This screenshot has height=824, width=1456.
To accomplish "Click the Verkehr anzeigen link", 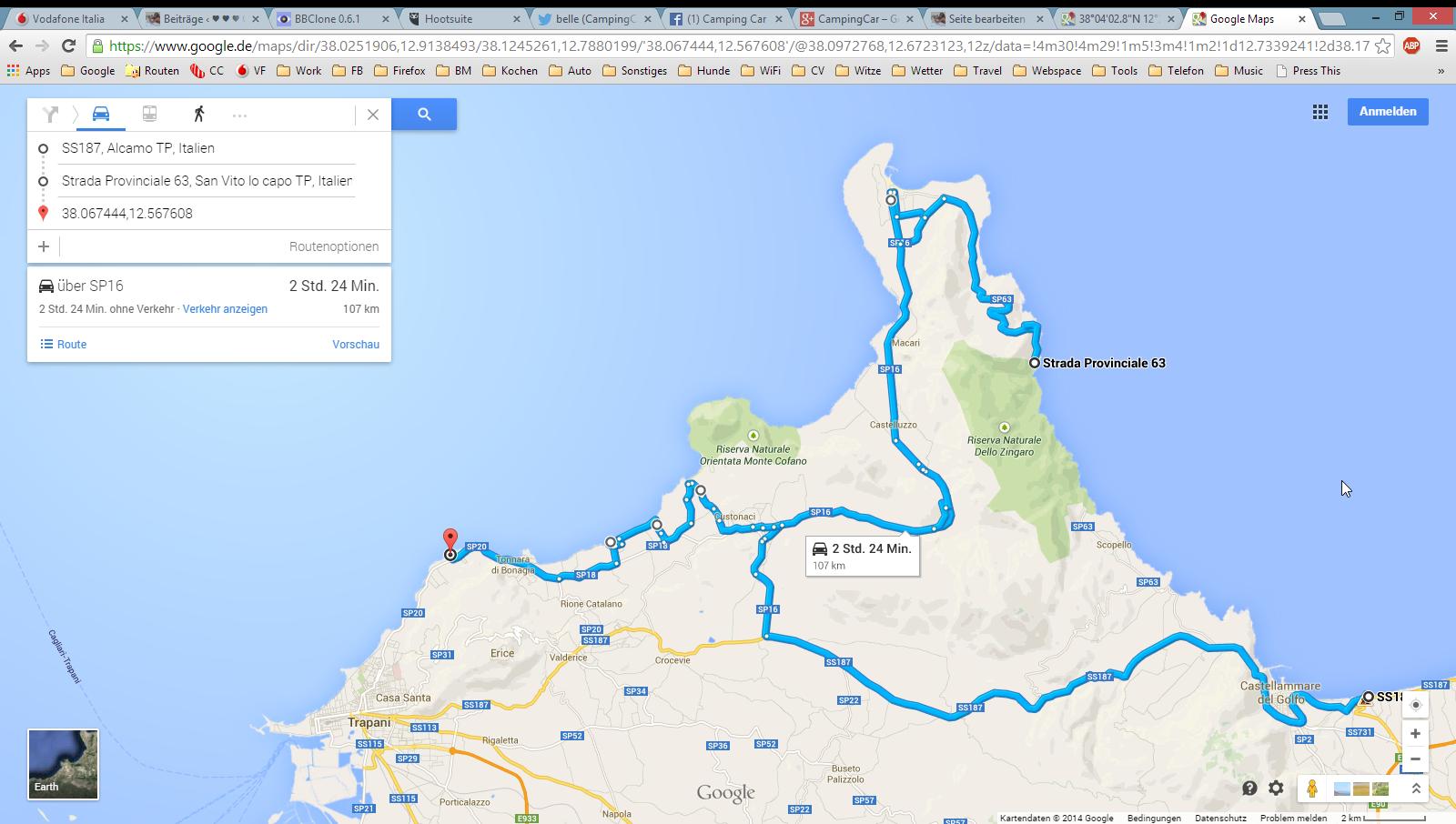I will coord(225,309).
